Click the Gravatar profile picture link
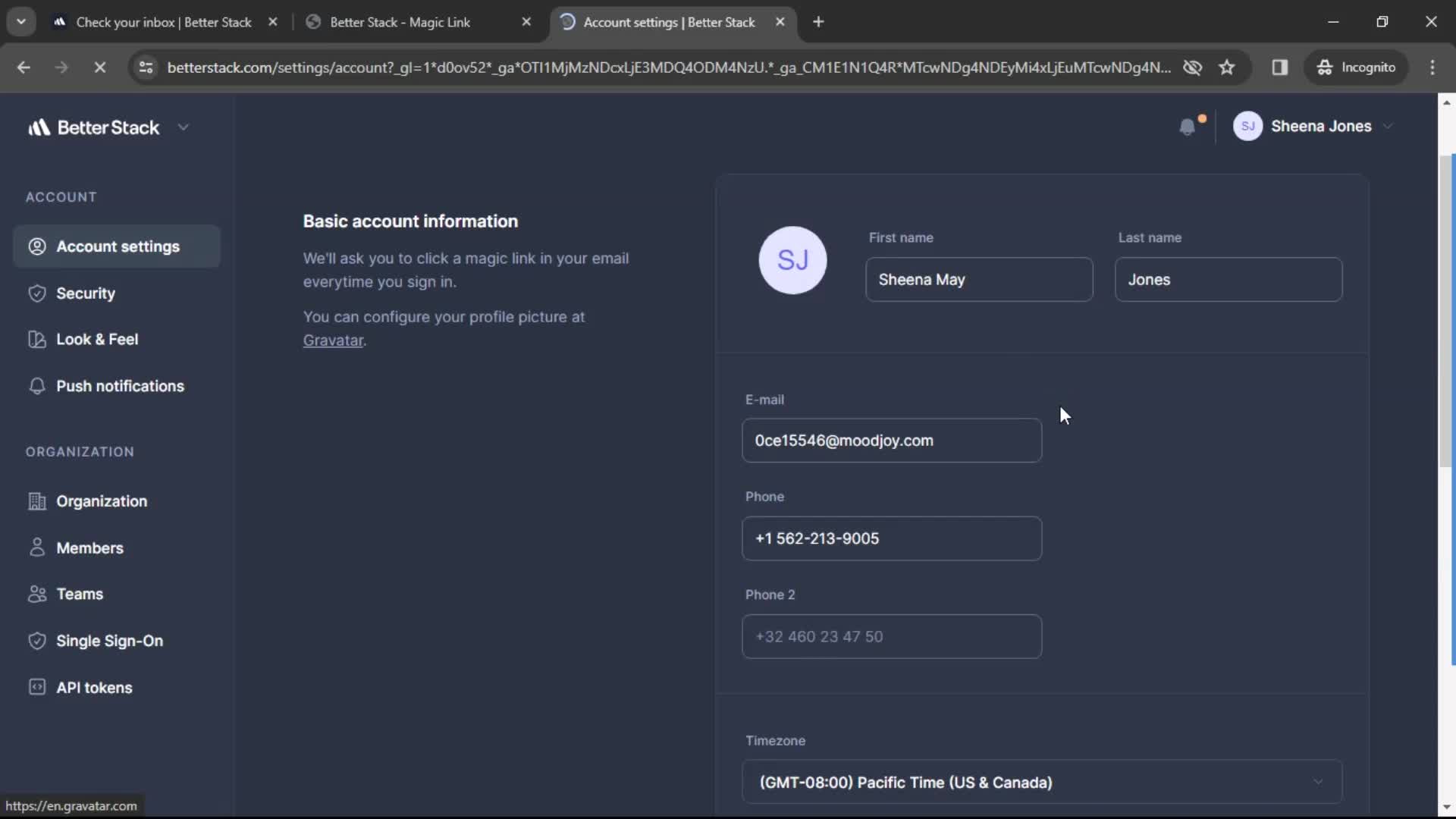1456x819 pixels. (x=333, y=339)
